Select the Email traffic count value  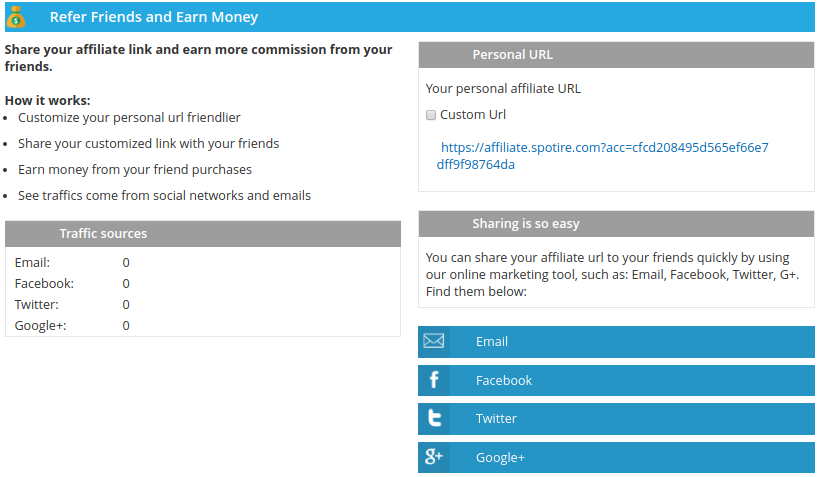pos(126,263)
